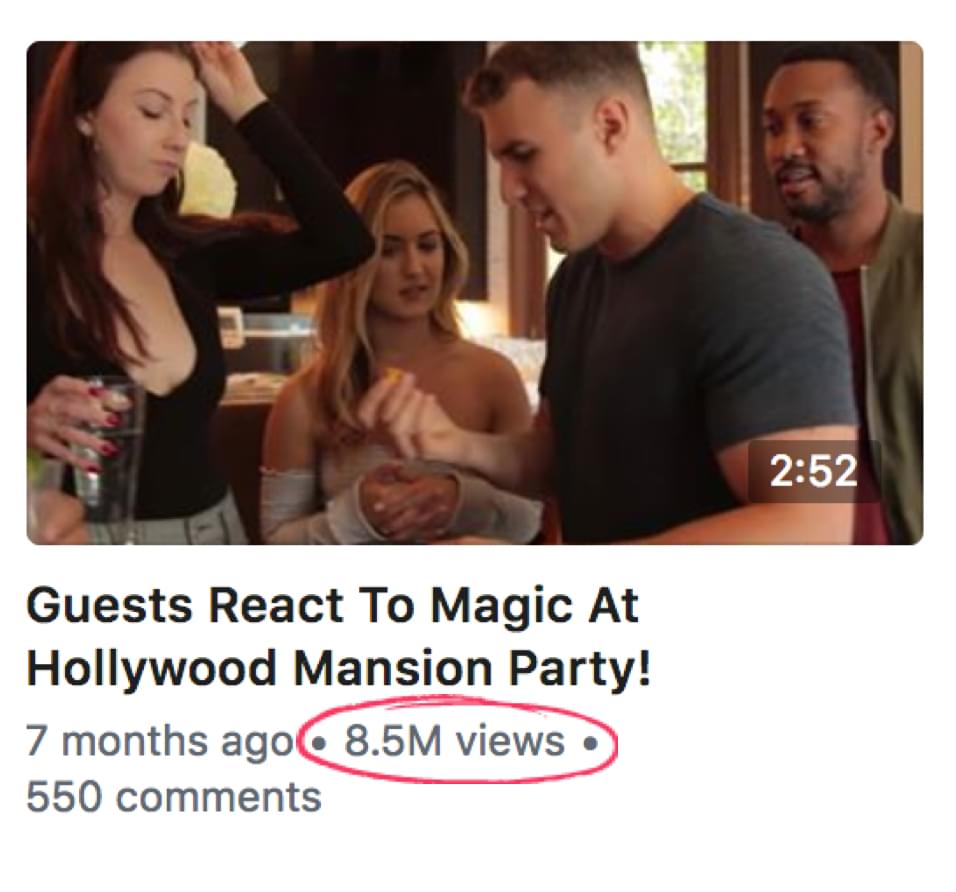Image resolution: width=956 pixels, height=892 pixels.
Task: Click the 2:52 duration badge
Action: 814,471
